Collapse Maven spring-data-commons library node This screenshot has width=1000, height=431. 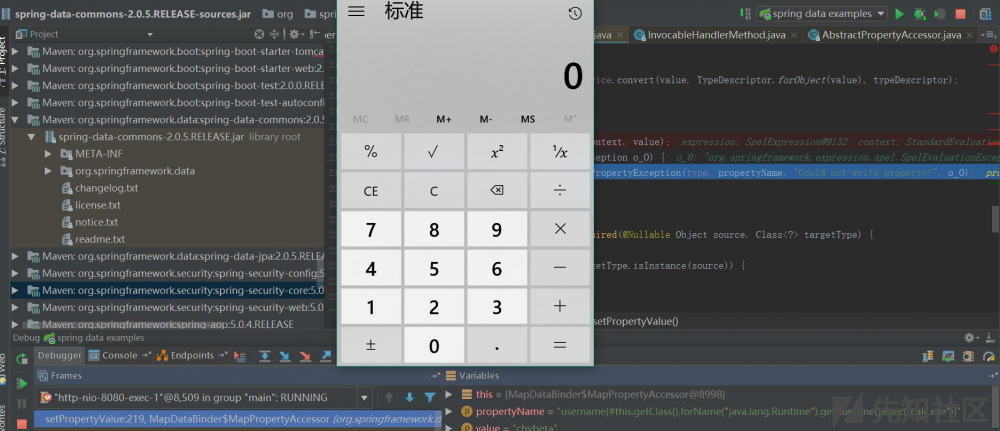tap(17, 120)
